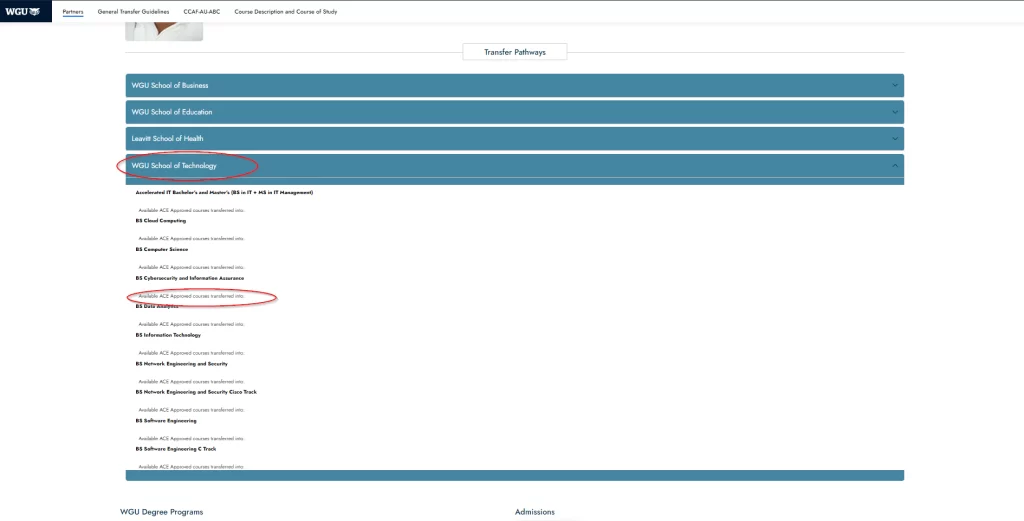1024x521 pixels.
Task: Select the BS Computer Science program
Action: click(x=161, y=249)
